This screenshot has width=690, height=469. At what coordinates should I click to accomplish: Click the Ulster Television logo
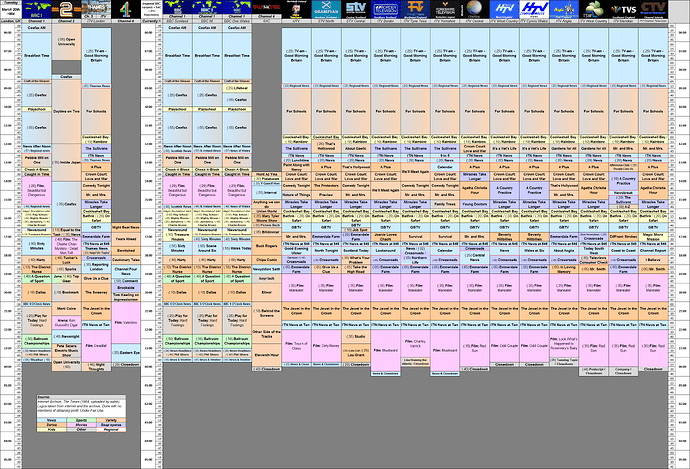coord(296,9)
